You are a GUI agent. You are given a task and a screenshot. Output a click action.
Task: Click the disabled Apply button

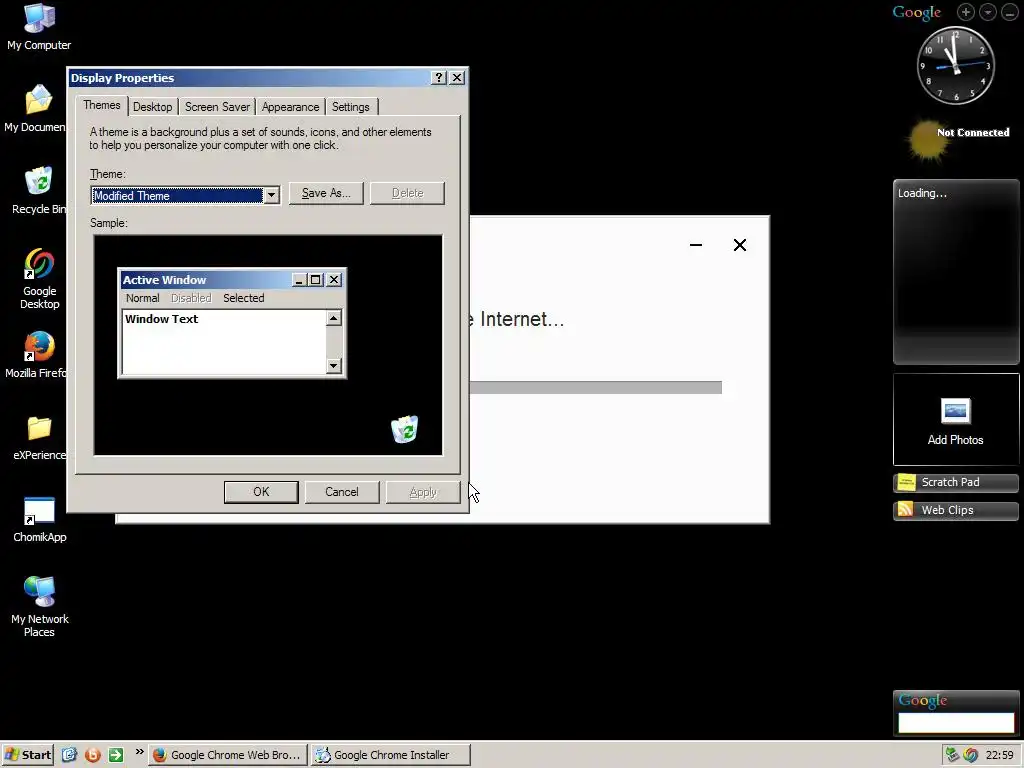[423, 492]
